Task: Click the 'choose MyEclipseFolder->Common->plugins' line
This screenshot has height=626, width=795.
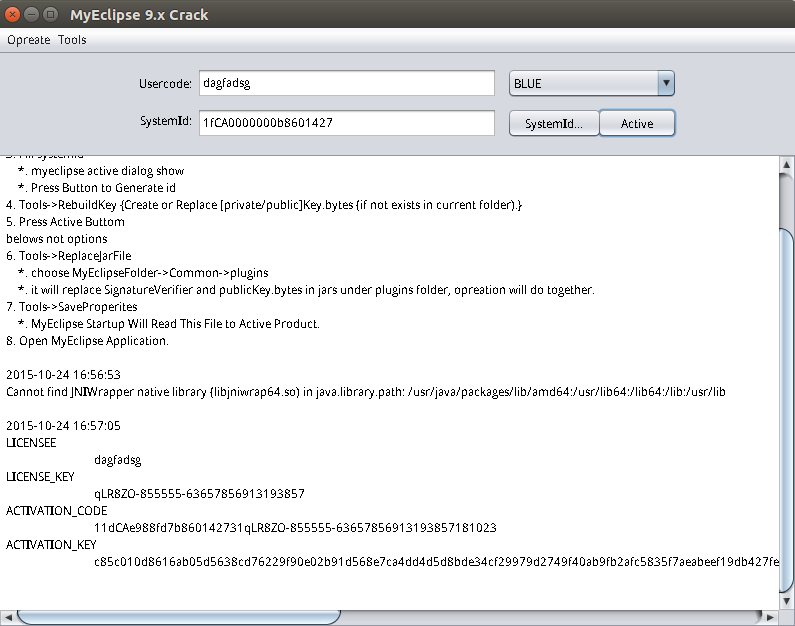Action: 143,273
